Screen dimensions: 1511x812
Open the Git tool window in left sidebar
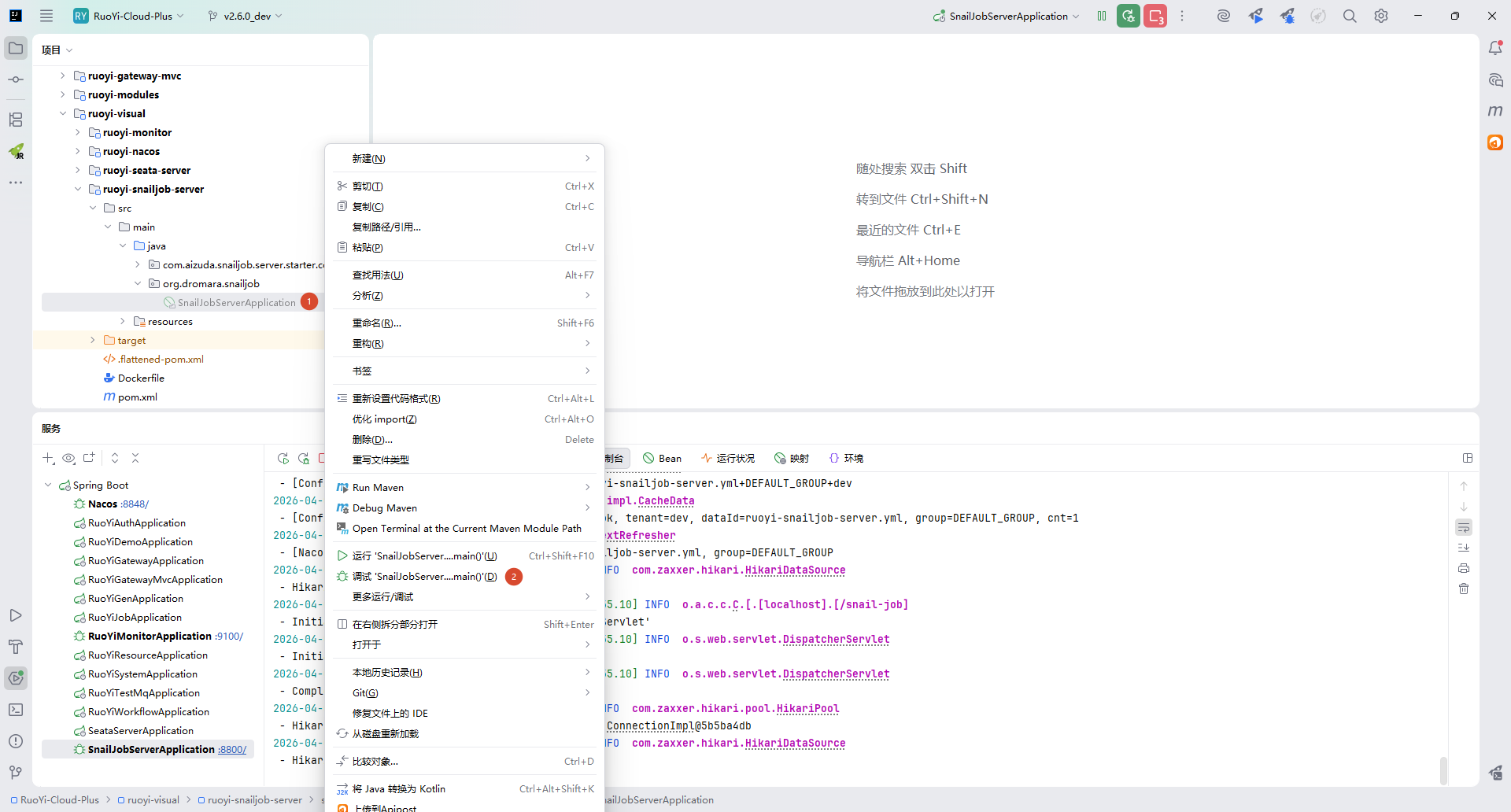pos(16,773)
